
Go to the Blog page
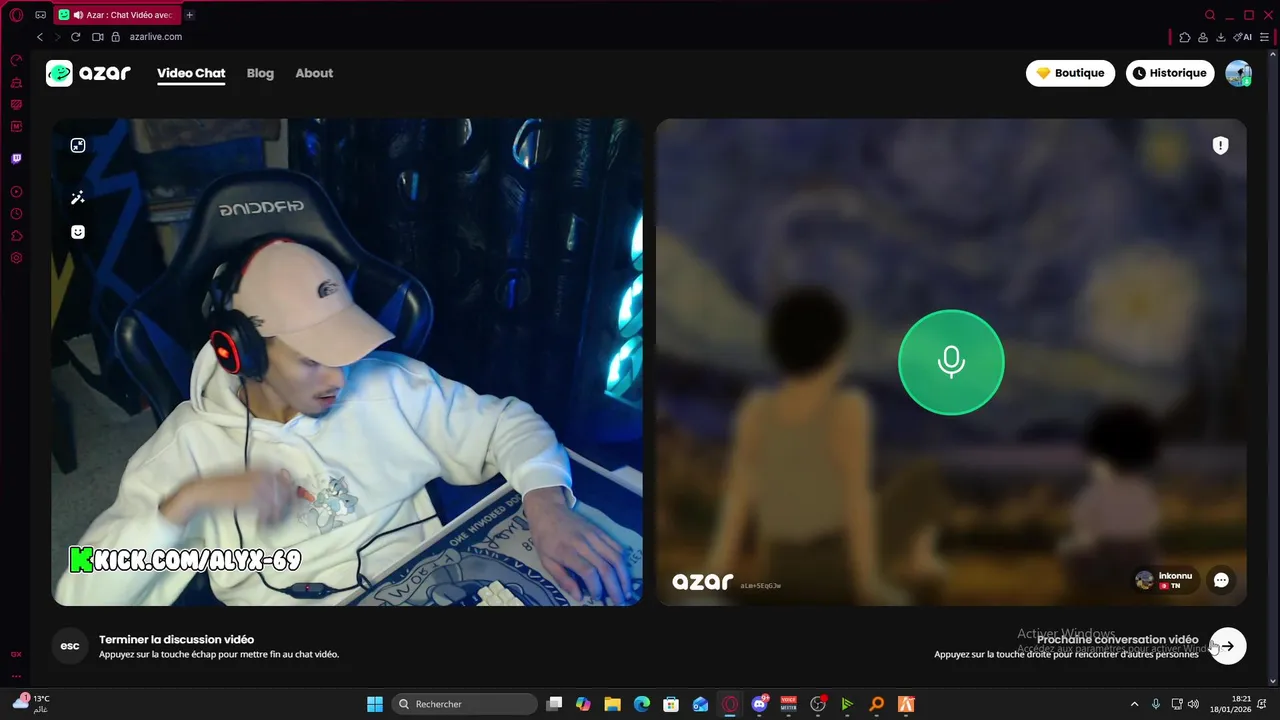(x=260, y=73)
